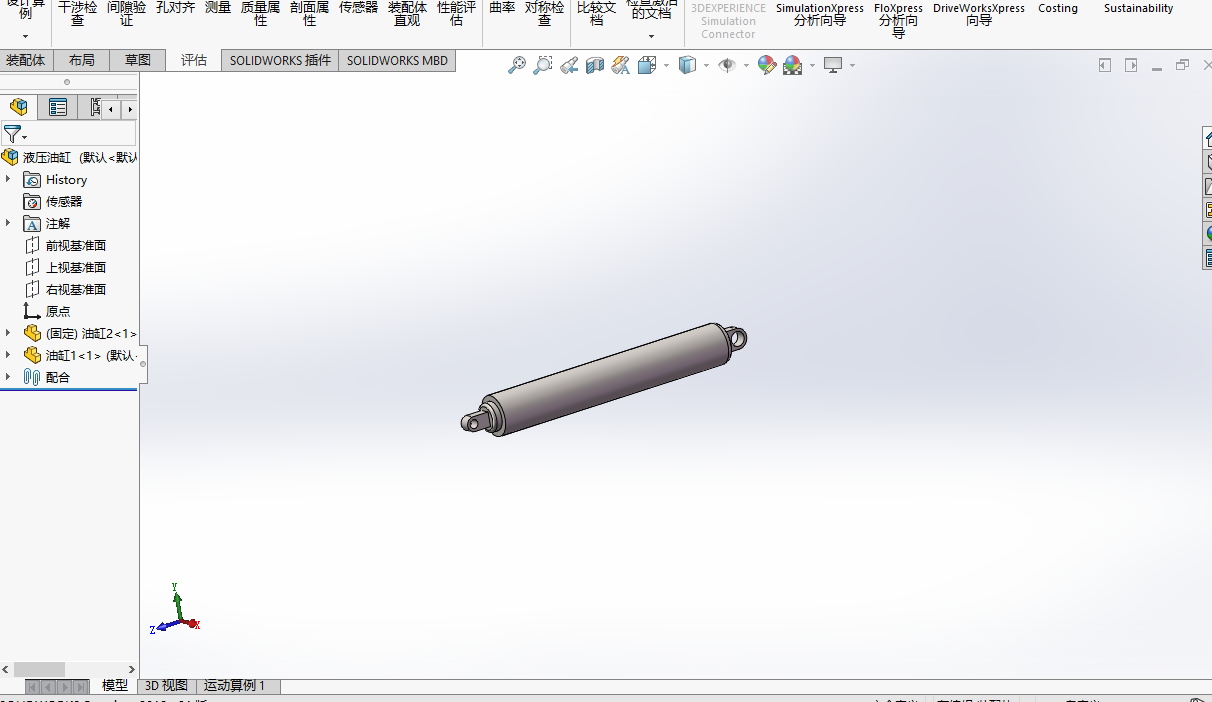Click the 曲率 curvature tool

pyautogui.click(x=502, y=8)
